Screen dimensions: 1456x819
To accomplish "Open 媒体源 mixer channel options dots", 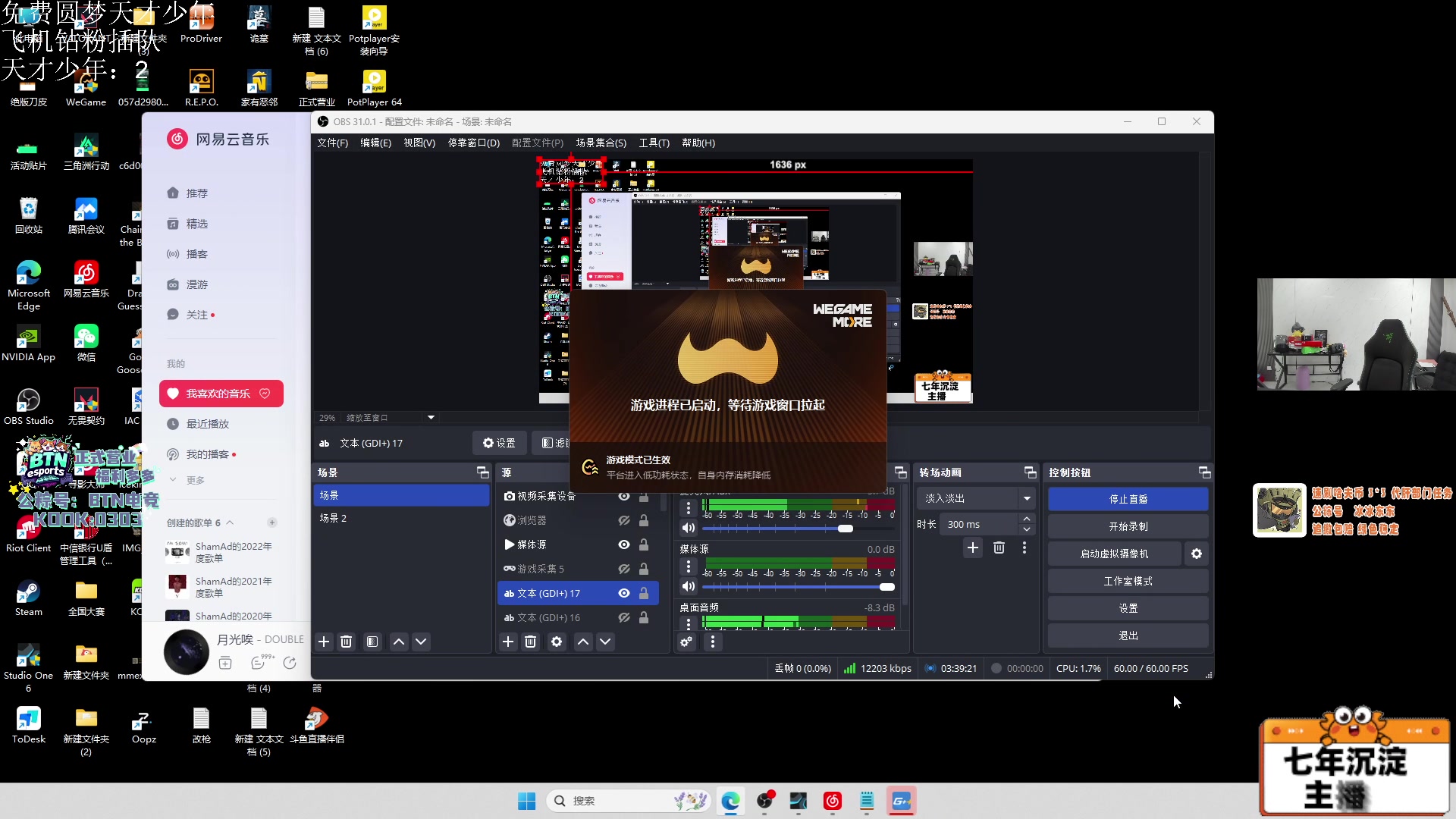I will click(688, 566).
